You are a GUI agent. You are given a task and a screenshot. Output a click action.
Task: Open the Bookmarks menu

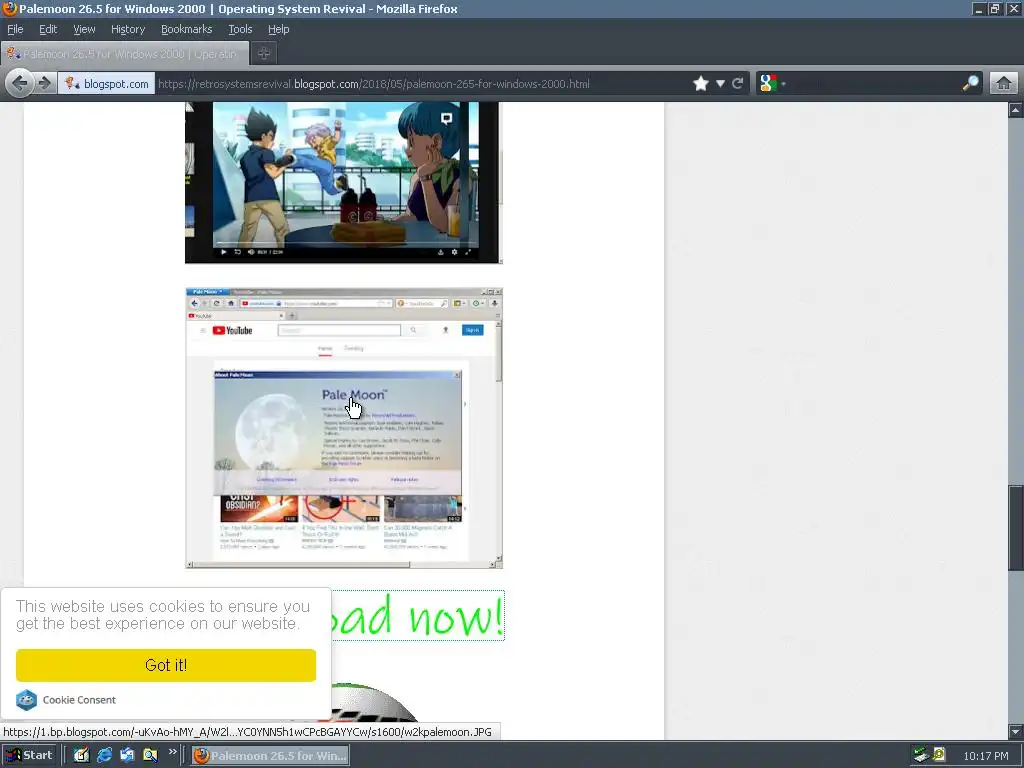187,29
